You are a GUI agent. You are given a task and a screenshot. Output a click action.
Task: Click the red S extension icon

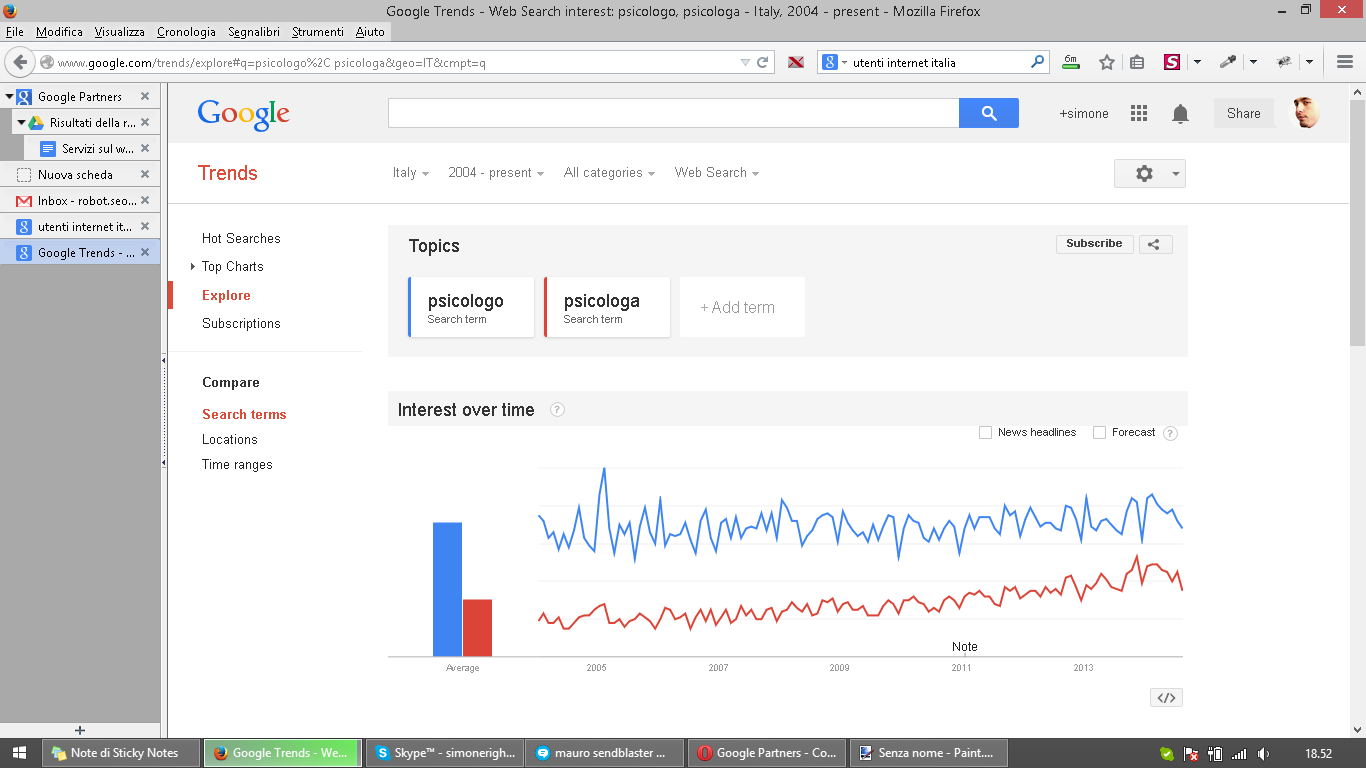pos(1172,62)
